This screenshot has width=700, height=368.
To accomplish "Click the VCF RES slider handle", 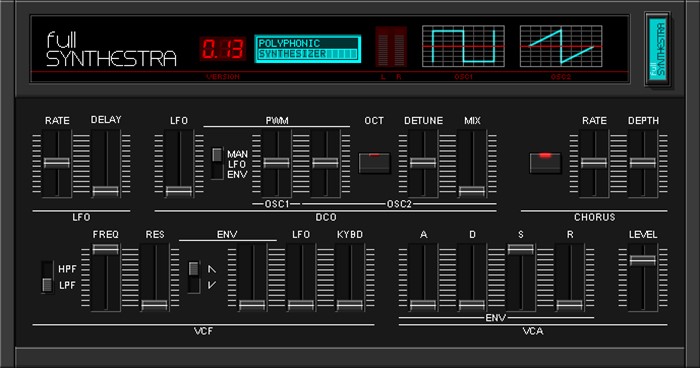I will tap(154, 305).
